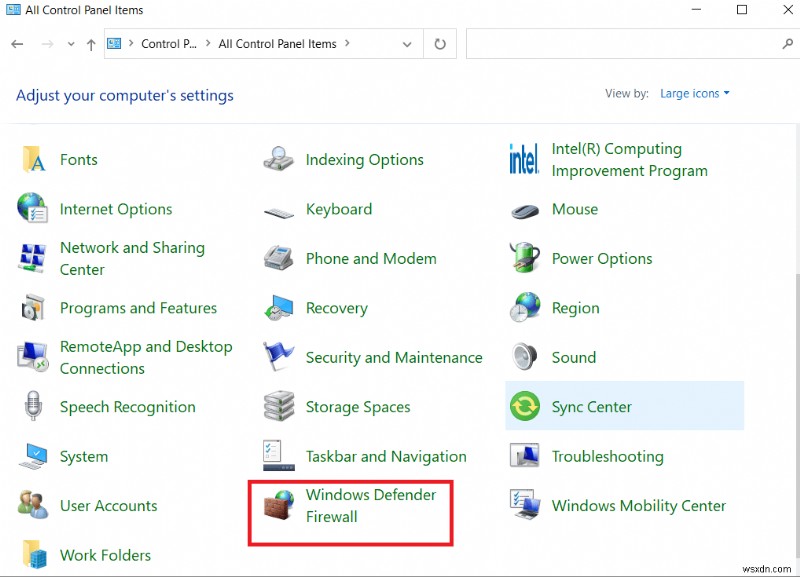Open the User Accounts icon

point(32,505)
